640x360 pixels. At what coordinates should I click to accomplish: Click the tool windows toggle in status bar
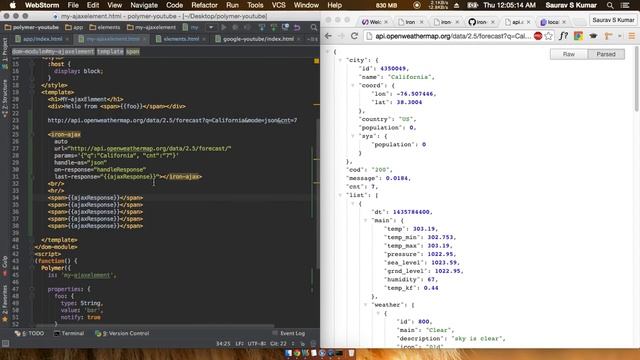coord(5,344)
